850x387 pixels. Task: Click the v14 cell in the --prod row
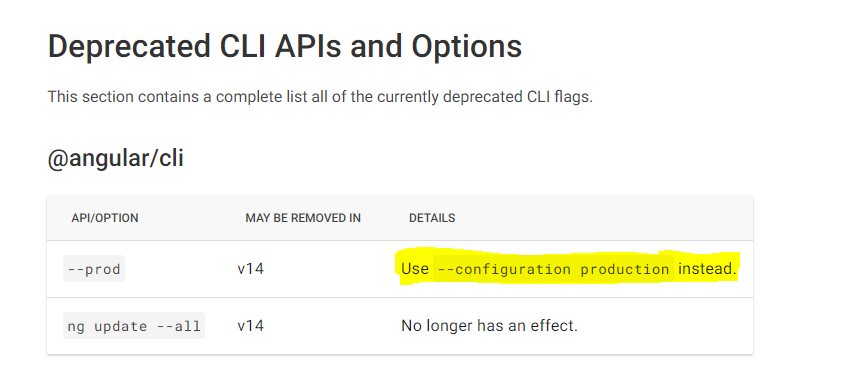tap(250, 269)
